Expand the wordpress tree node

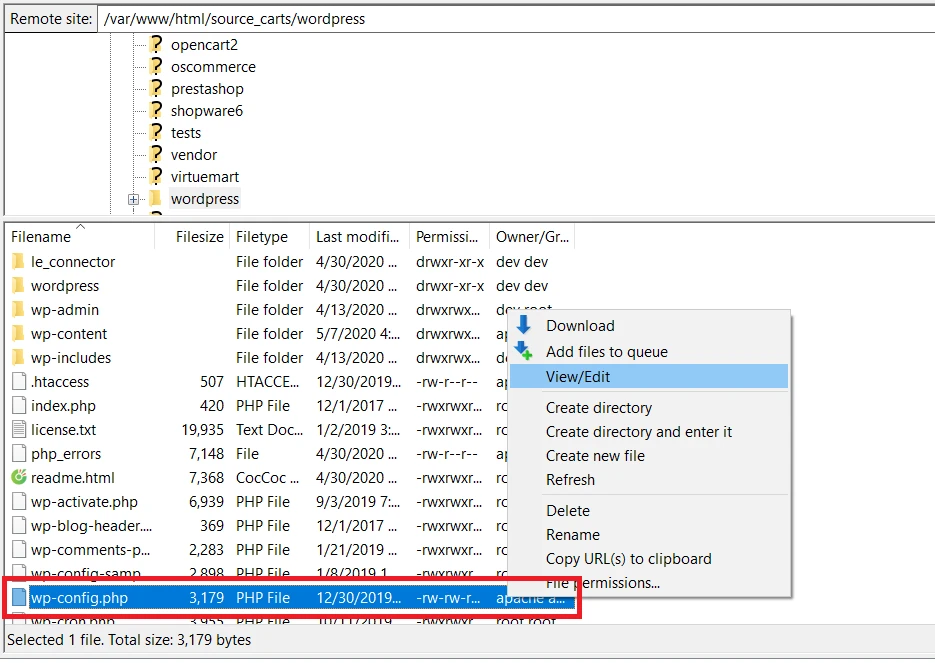(x=134, y=199)
